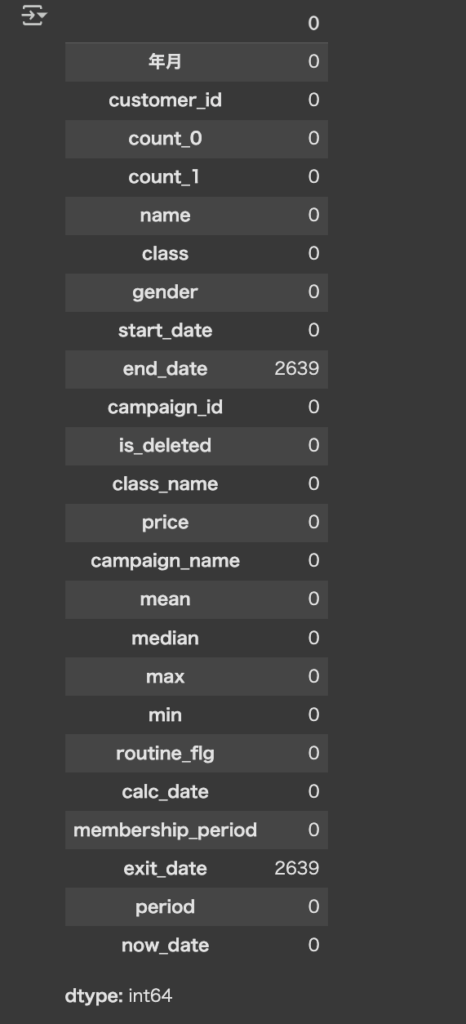466x1024 pixels.
Task: Click the membership_period row label
Action: (x=165, y=830)
